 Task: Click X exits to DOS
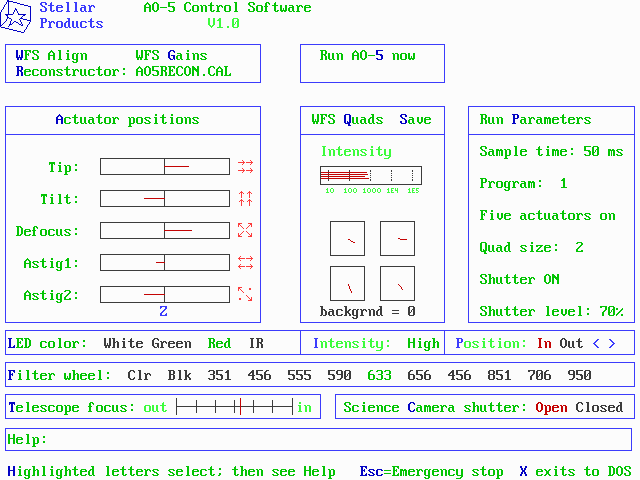576,471
